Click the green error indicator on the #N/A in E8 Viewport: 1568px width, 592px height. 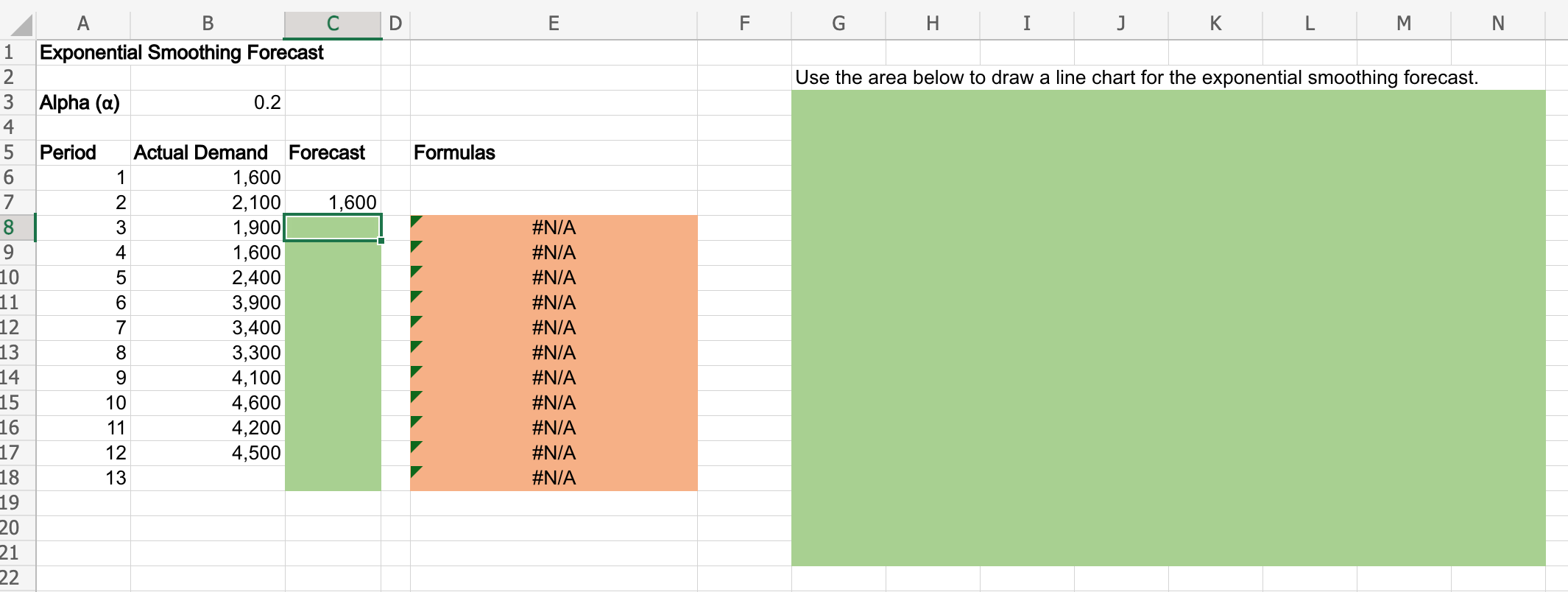tap(417, 223)
